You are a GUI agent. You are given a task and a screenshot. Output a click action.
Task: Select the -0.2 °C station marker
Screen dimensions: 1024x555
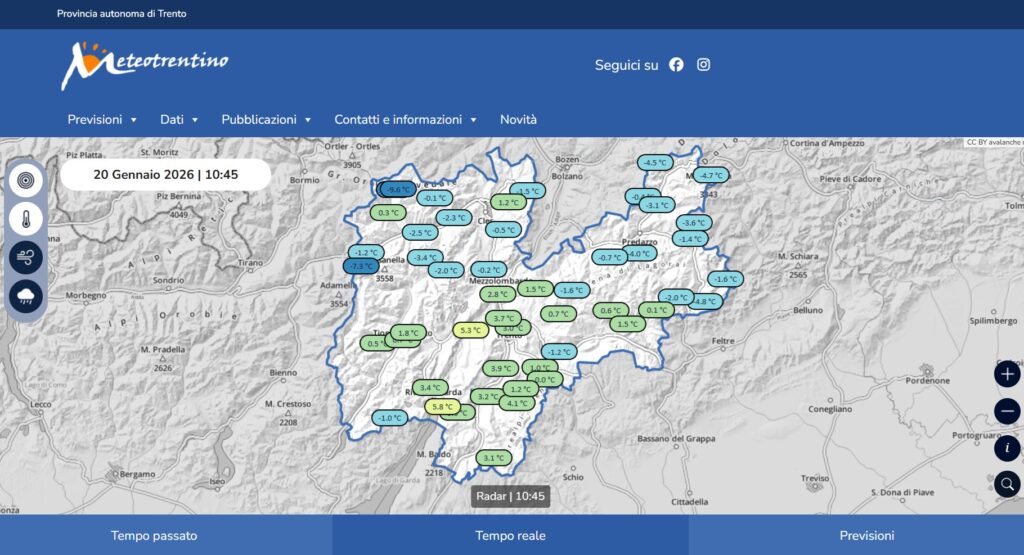(489, 270)
